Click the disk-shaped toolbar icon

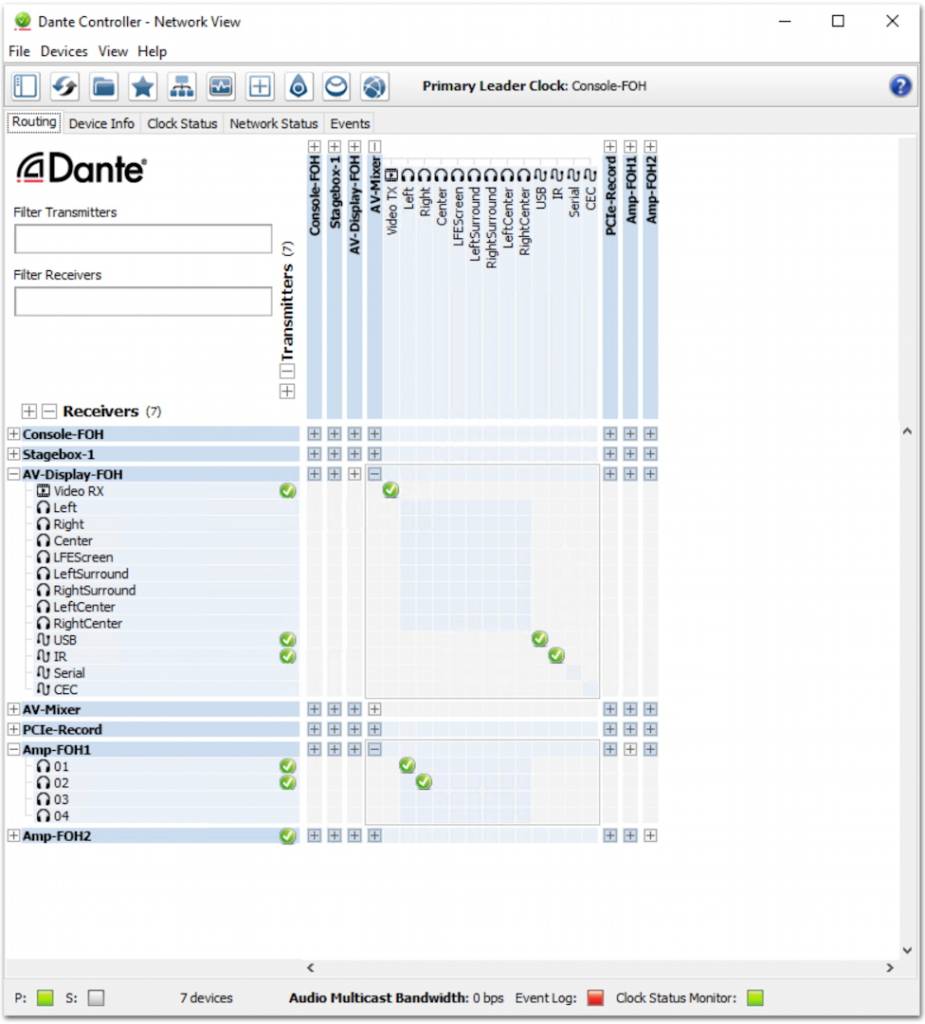point(336,86)
